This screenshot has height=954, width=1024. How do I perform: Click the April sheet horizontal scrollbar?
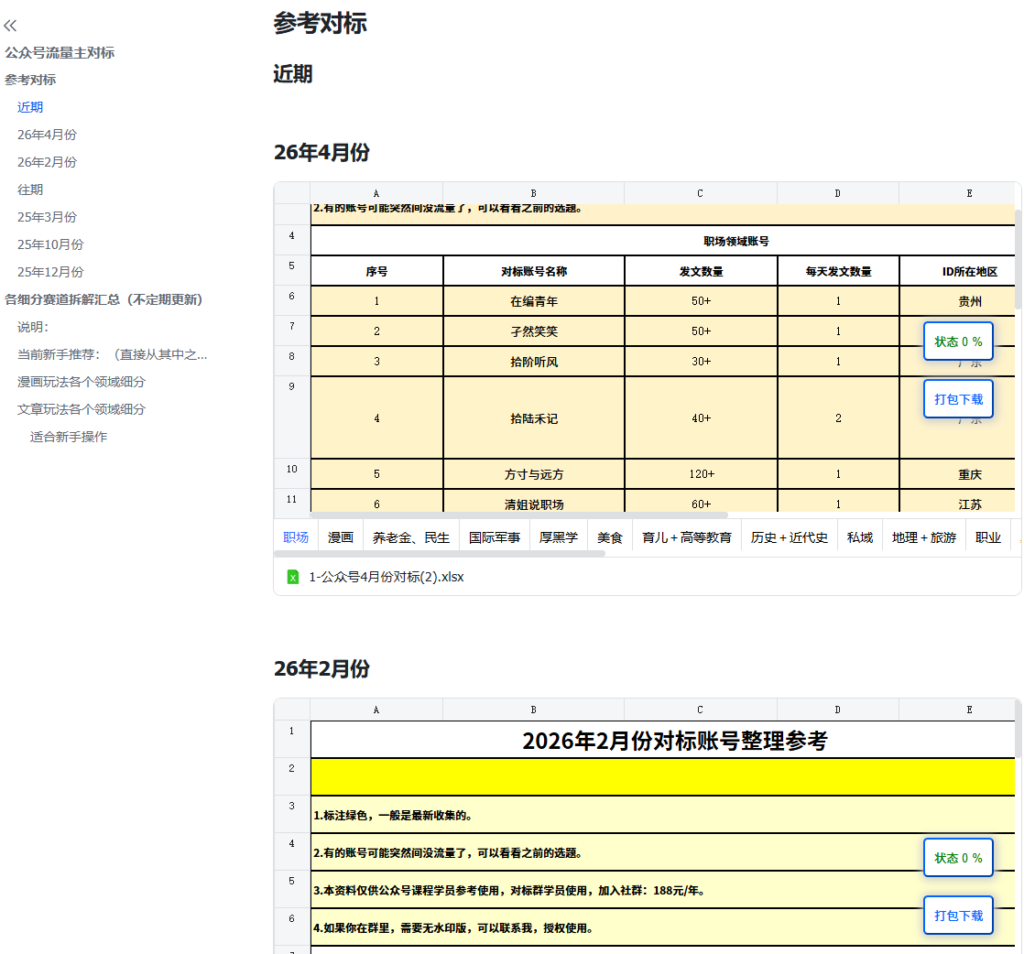point(519,515)
